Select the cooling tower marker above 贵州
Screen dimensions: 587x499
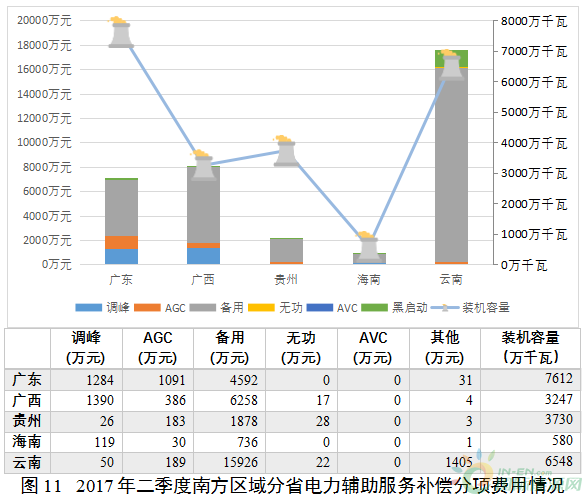click(x=286, y=151)
